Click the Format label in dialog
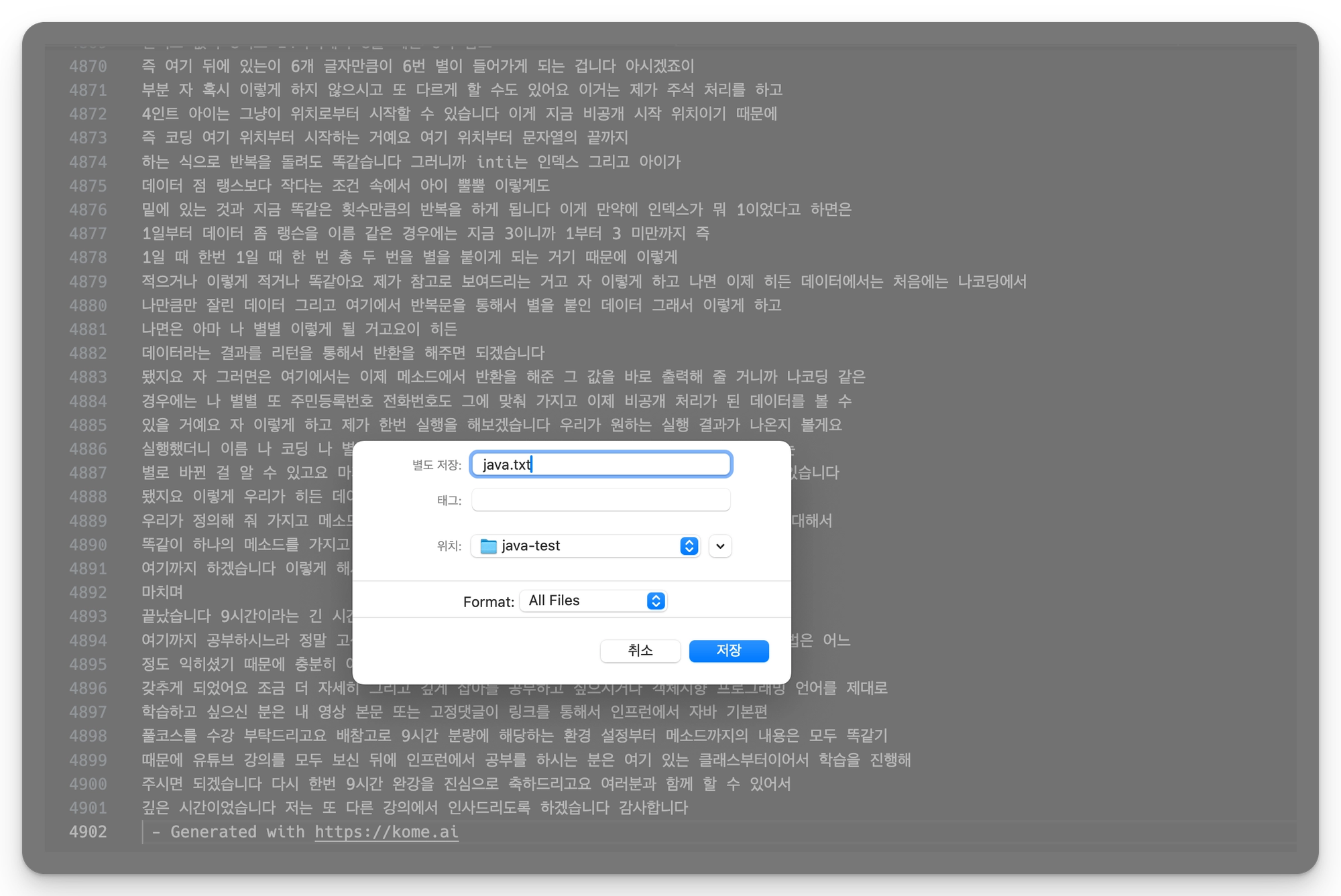 click(488, 602)
